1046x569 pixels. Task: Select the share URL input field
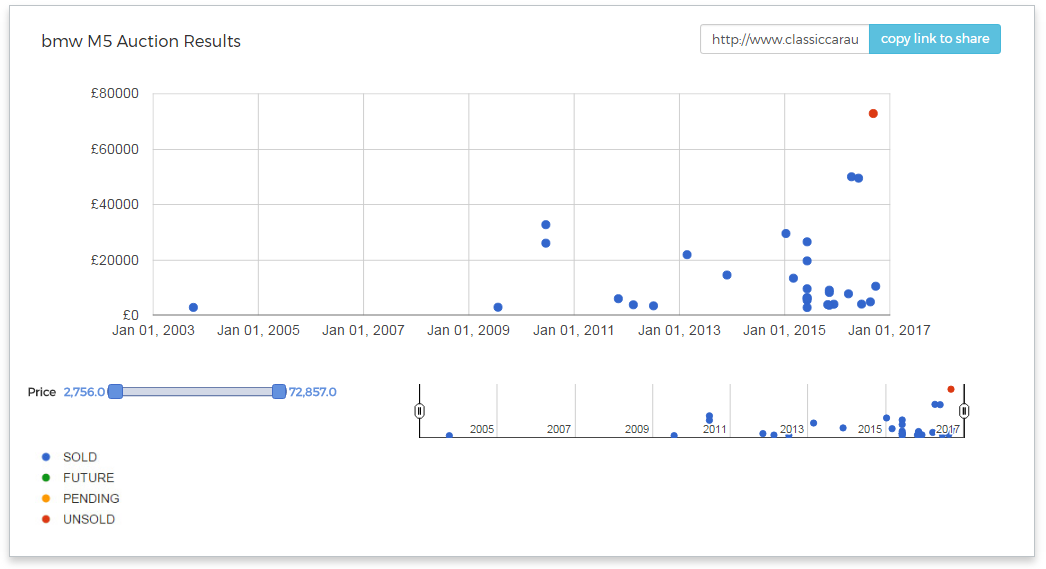coord(784,39)
